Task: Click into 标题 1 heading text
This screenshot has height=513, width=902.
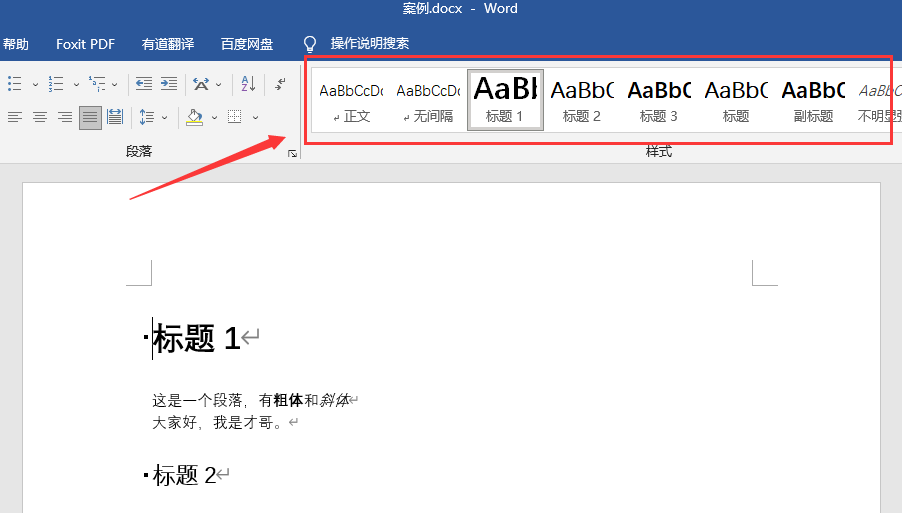Action: tap(197, 338)
